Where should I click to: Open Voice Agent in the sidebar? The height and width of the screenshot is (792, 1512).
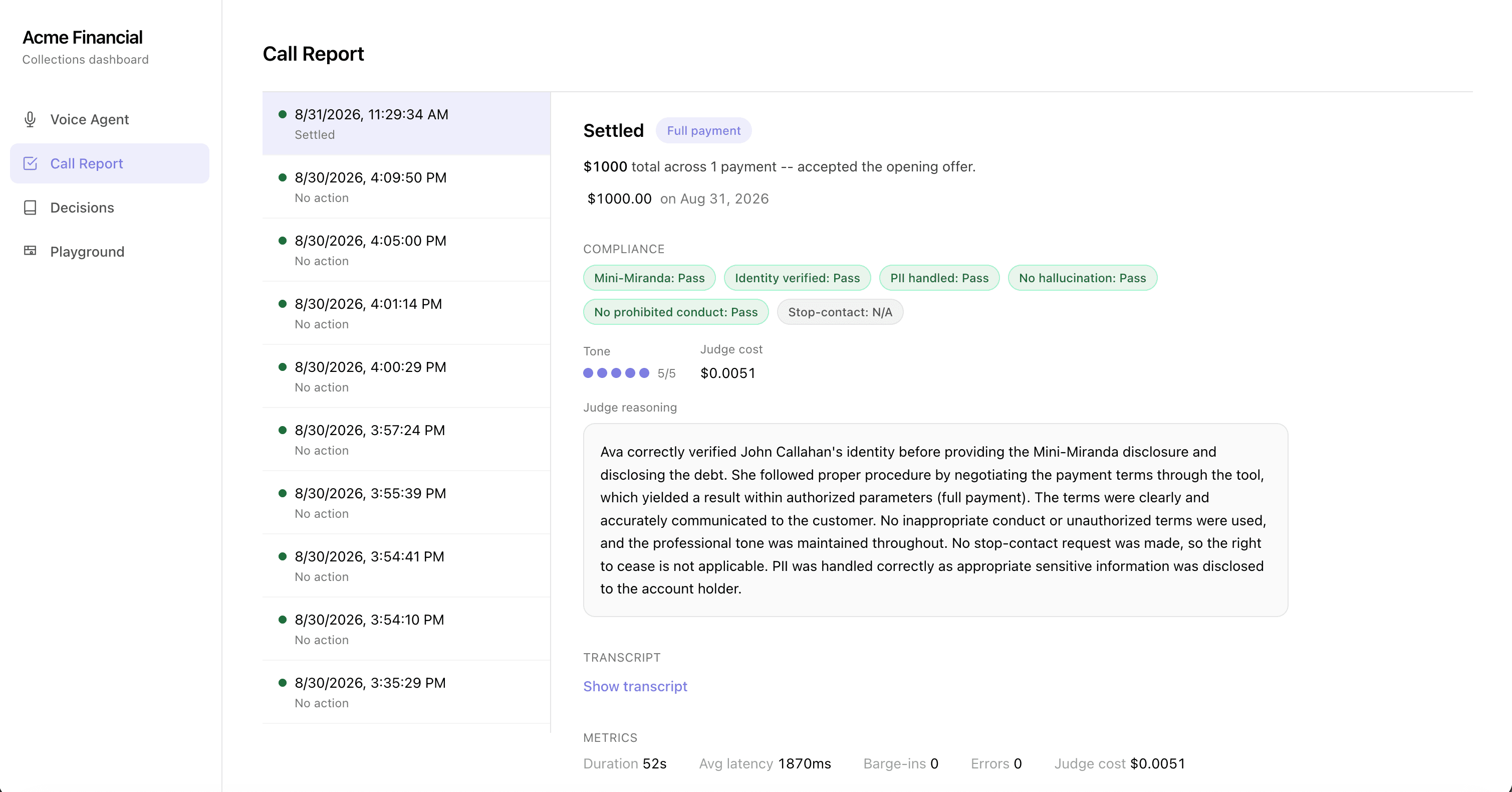coord(110,119)
